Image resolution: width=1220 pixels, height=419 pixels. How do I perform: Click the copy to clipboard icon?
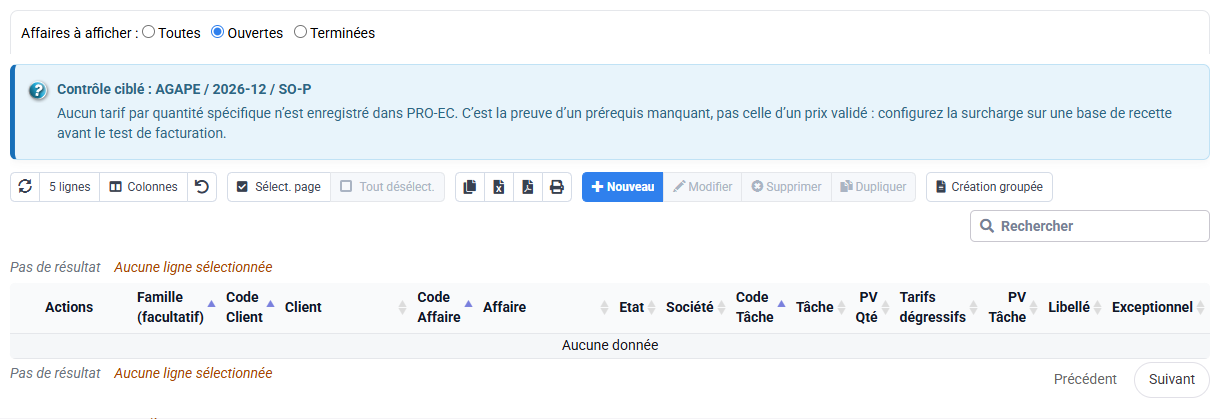click(470, 187)
